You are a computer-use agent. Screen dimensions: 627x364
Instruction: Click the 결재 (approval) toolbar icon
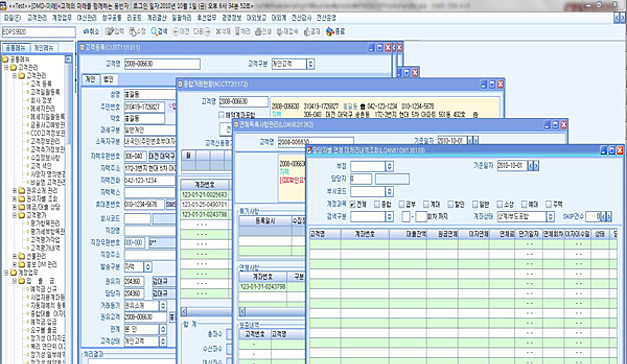pyautogui.click(x=307, y=31)
